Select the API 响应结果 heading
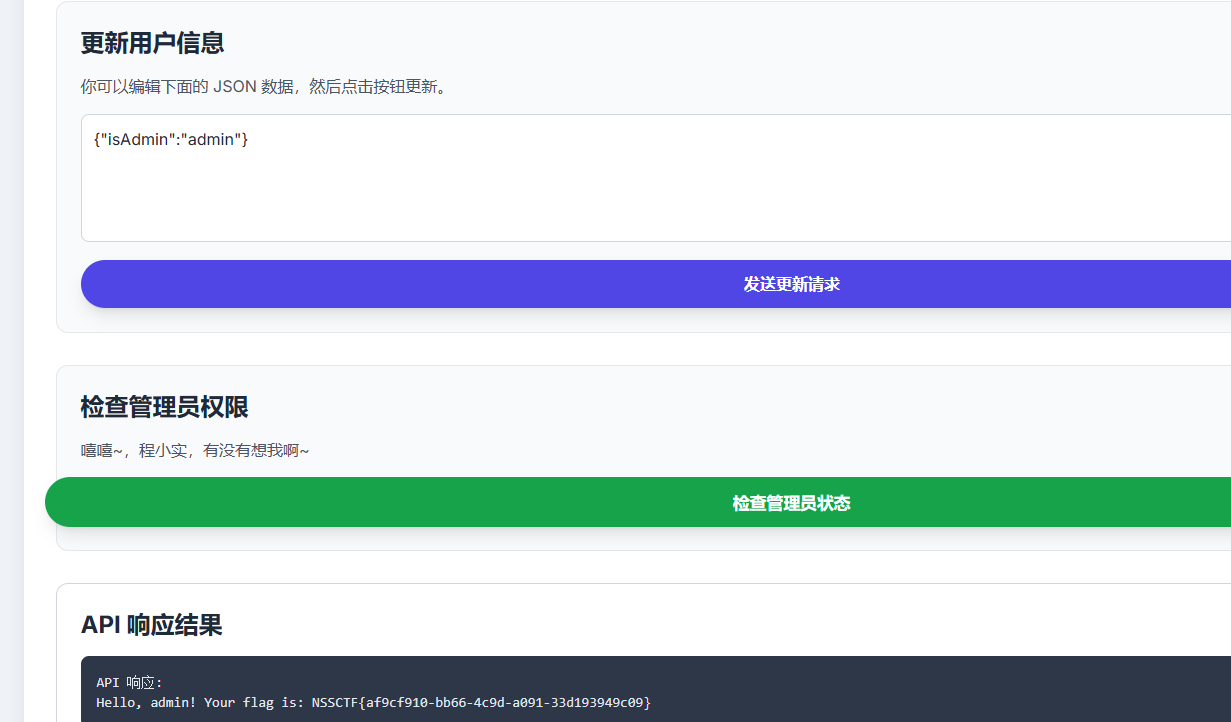Screen dimensions: 1231x722 (x=151, y=625)
